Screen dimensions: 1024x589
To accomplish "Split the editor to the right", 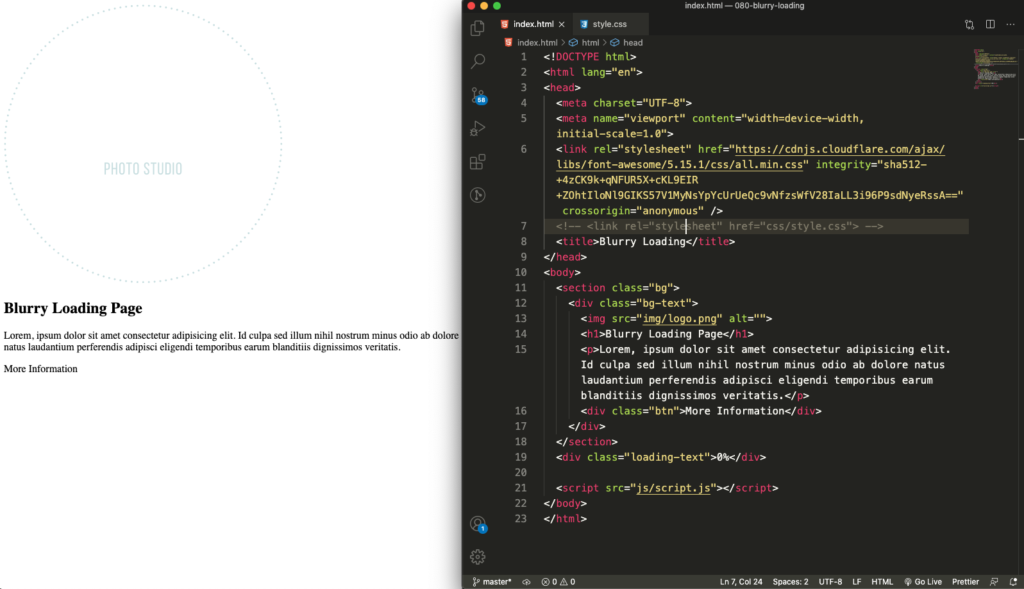I will (990, 24).
